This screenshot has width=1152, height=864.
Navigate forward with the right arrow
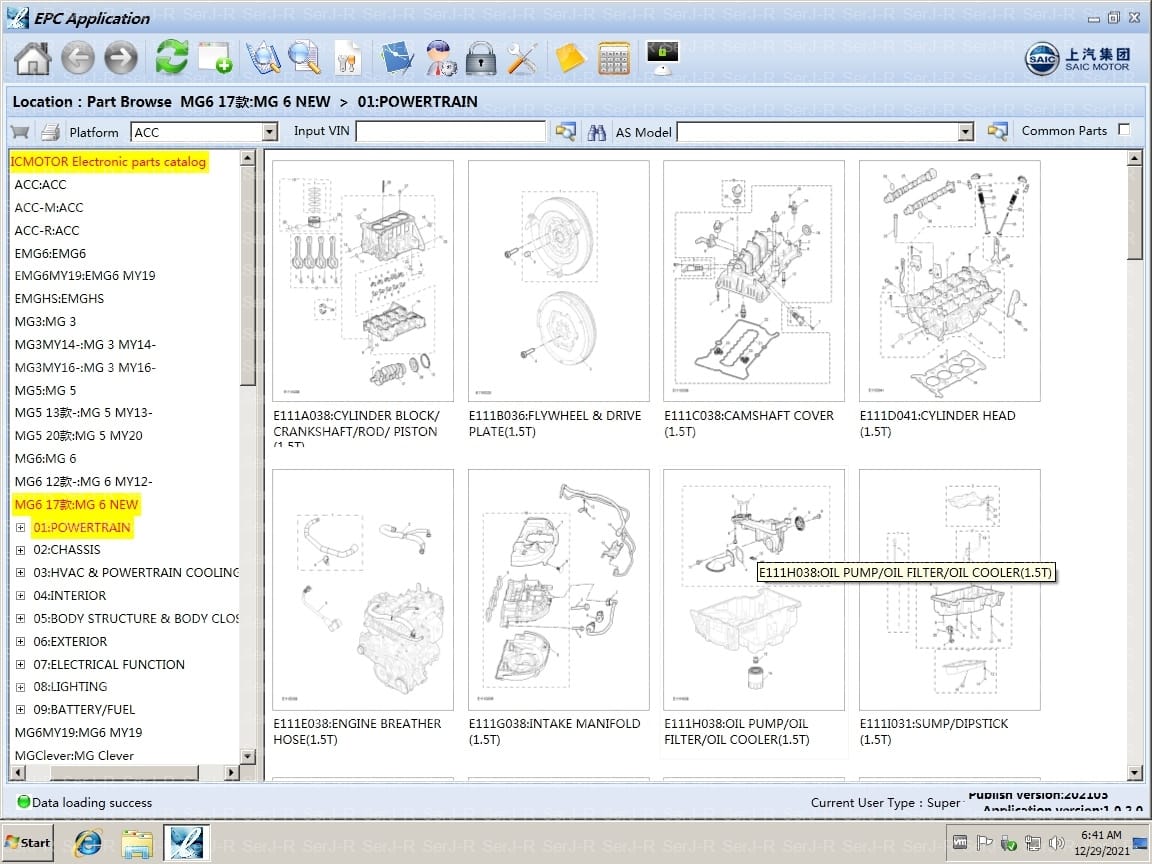[x=121, y=58]
